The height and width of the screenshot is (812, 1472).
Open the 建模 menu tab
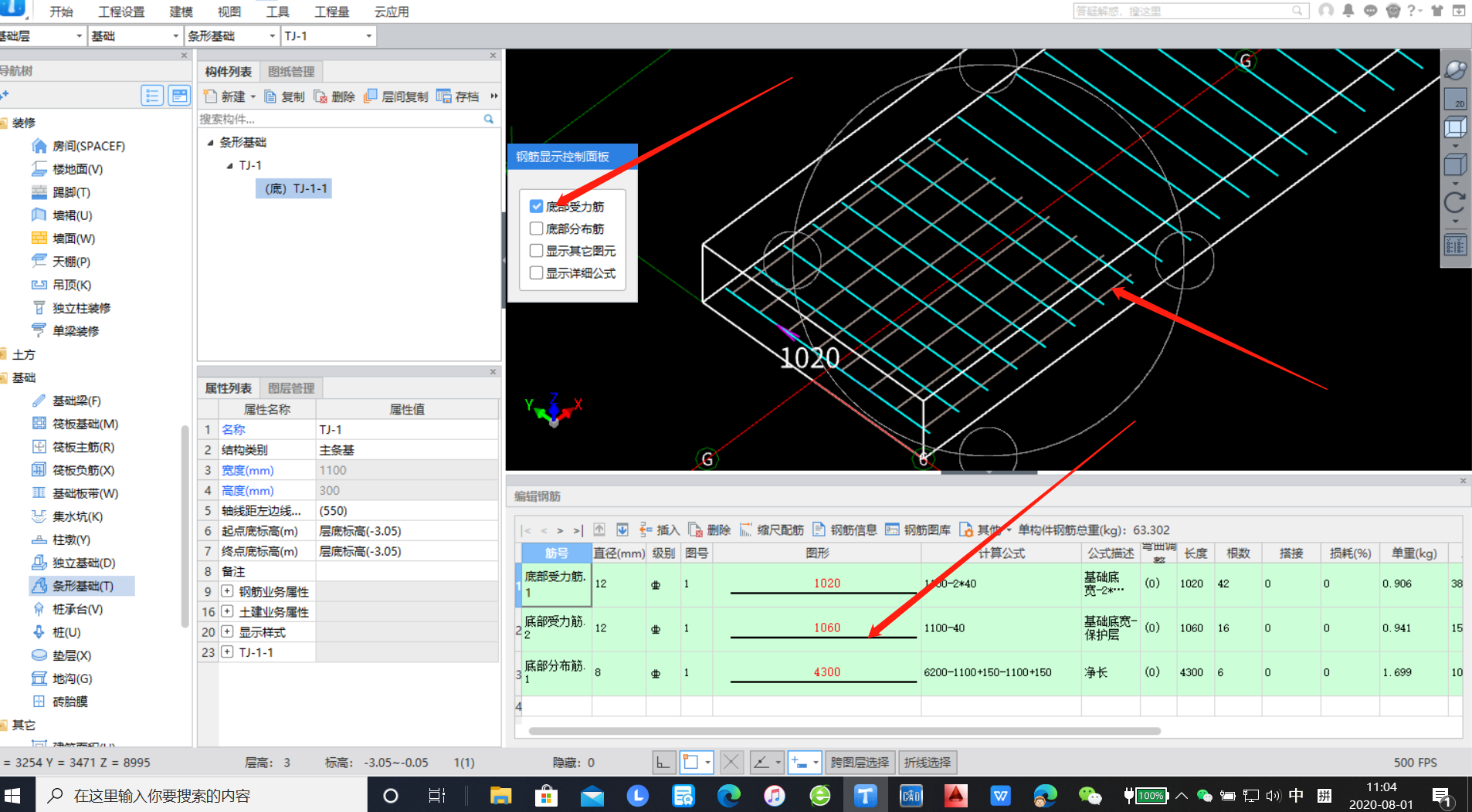181,12
